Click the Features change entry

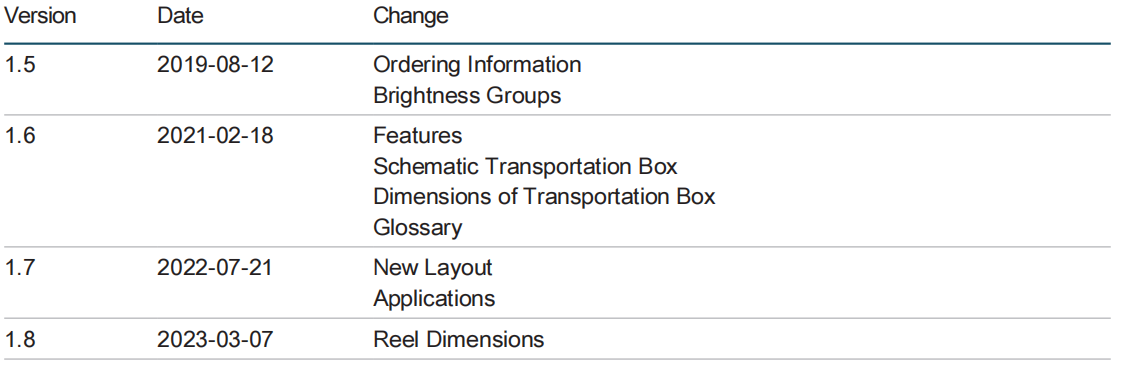coord(418,135)
